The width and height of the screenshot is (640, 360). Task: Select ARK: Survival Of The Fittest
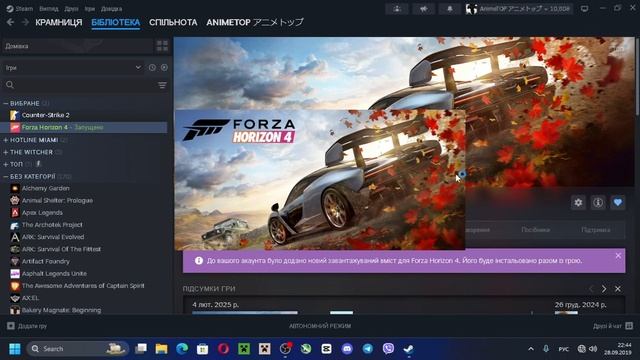click(61, 249)
